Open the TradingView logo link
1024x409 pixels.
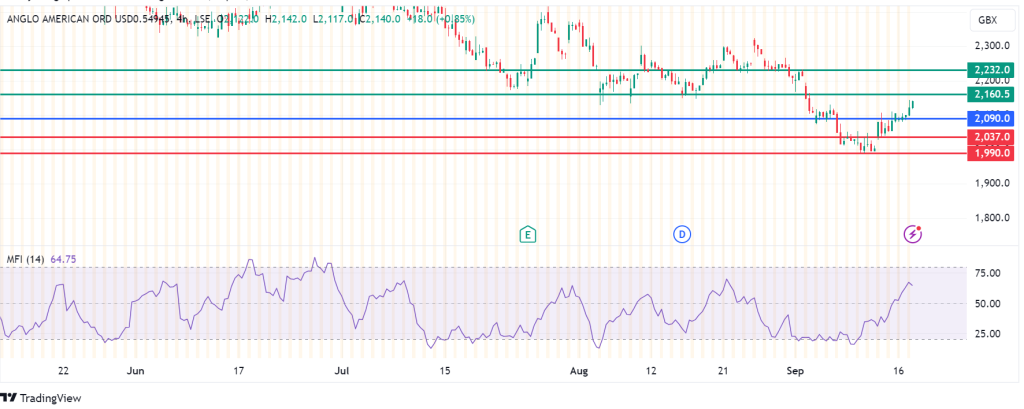pyautogui.click(x=40, y=398)
